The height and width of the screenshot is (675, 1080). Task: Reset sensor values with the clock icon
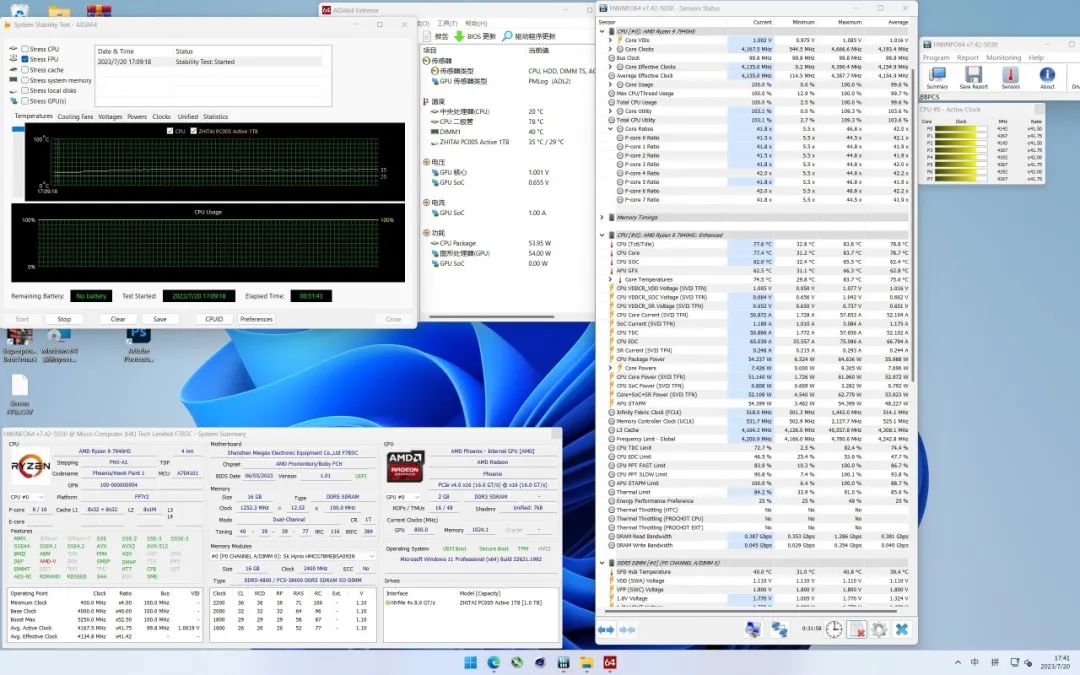pyautogui.click(x=834, y=629)
